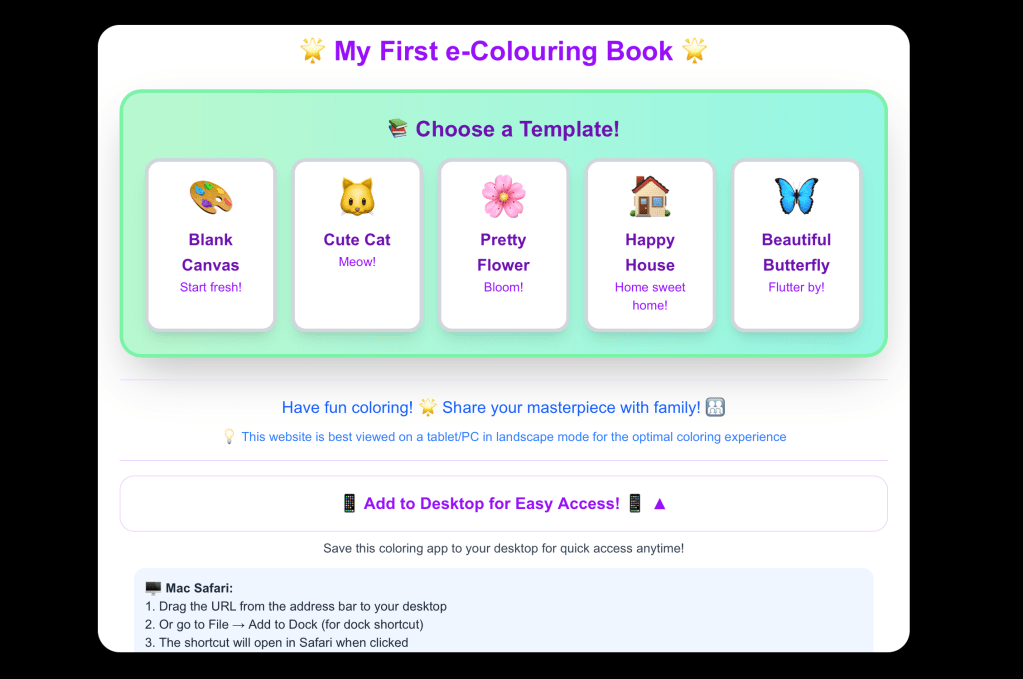Open the Happy House template label
1023x679 pixels.
(650, 252)
